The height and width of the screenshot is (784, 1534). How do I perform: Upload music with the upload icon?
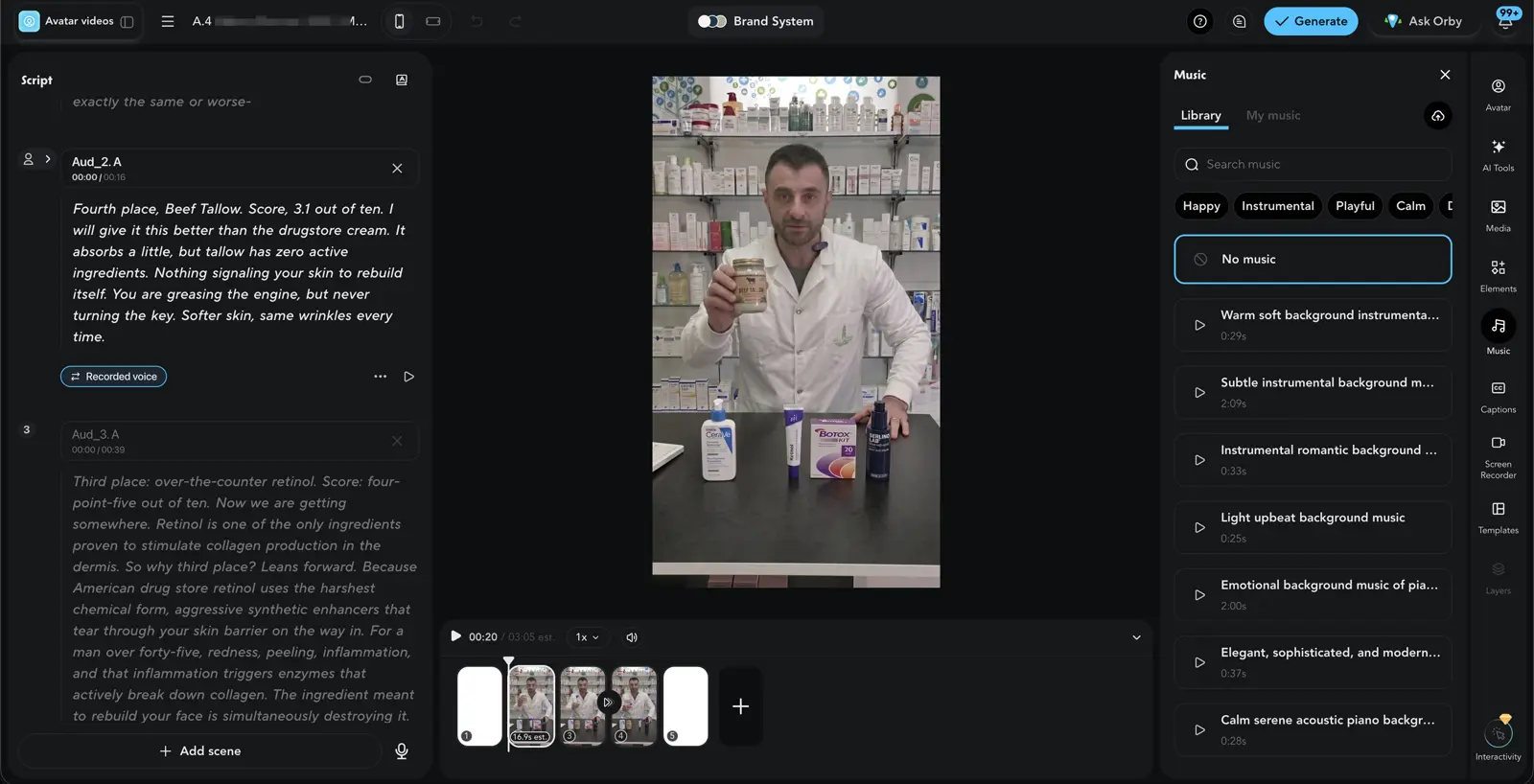pyautogui.click(x=1438, y=116)
